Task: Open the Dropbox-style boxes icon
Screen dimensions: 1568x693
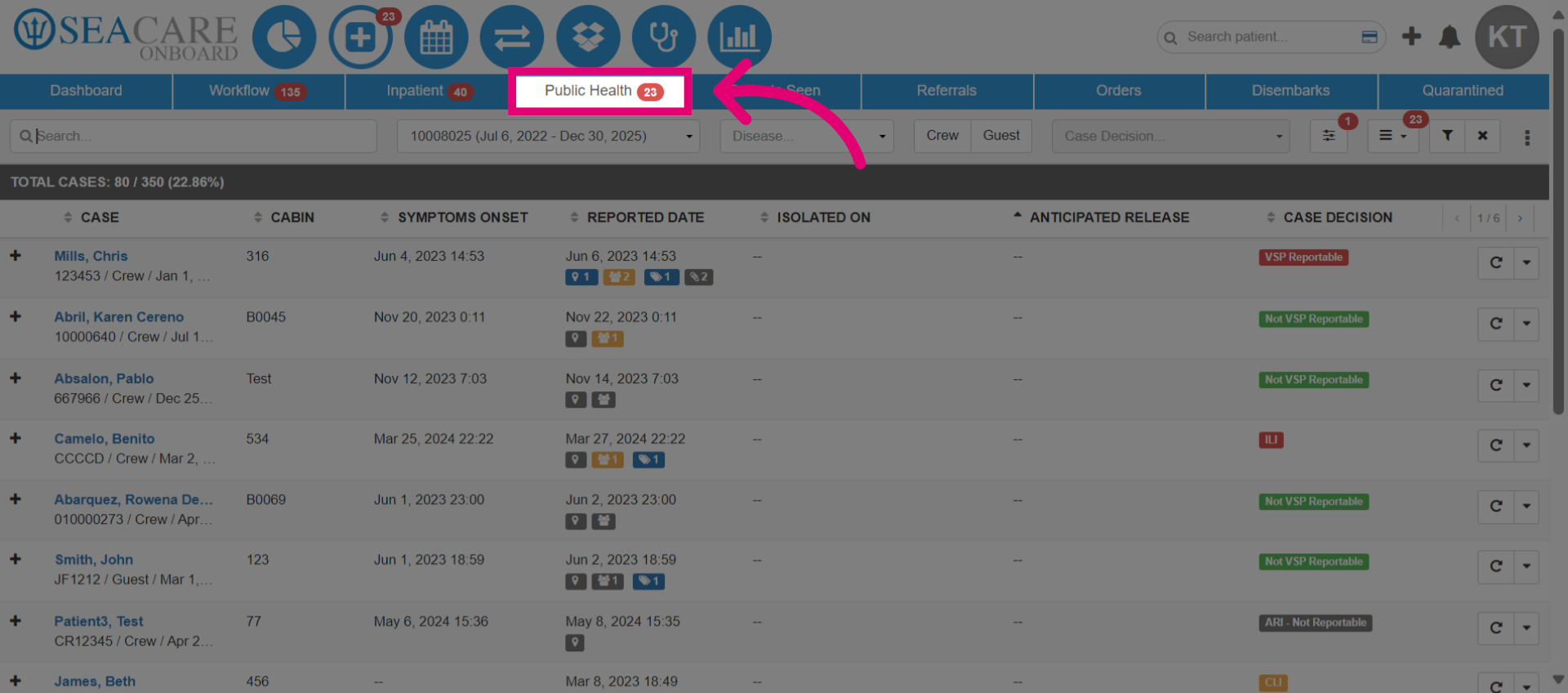Action: (588, 37)
